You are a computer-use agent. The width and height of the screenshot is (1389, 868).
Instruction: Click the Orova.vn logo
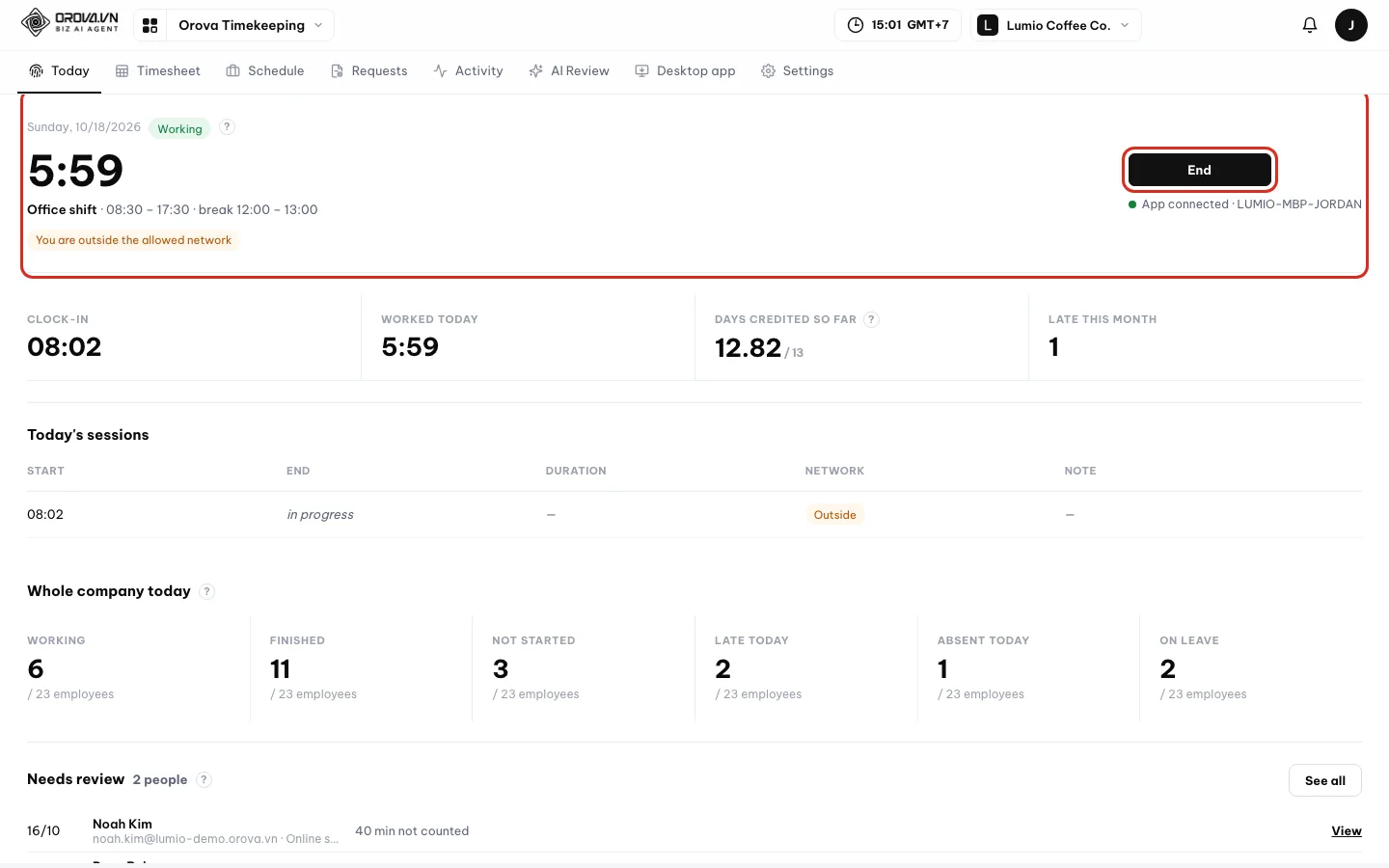(x=69, y=22)
